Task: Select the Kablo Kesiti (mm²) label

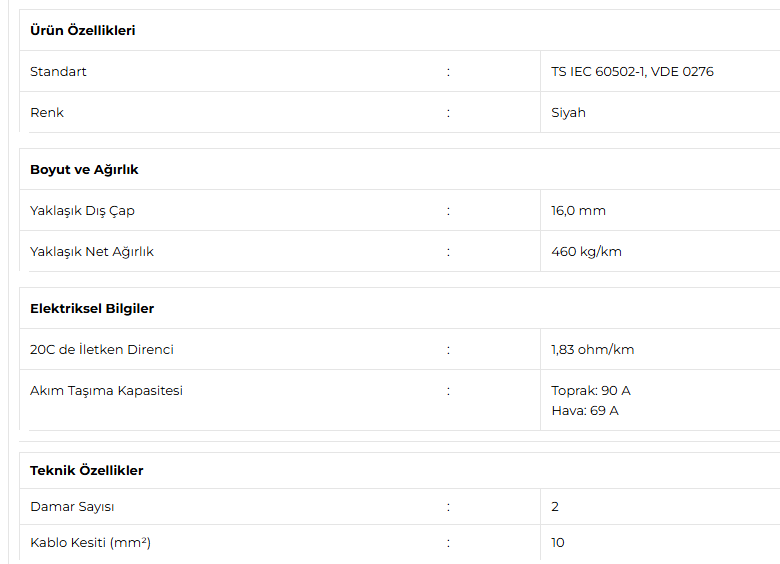Action: pyautogui.click(x=90, y=543)
